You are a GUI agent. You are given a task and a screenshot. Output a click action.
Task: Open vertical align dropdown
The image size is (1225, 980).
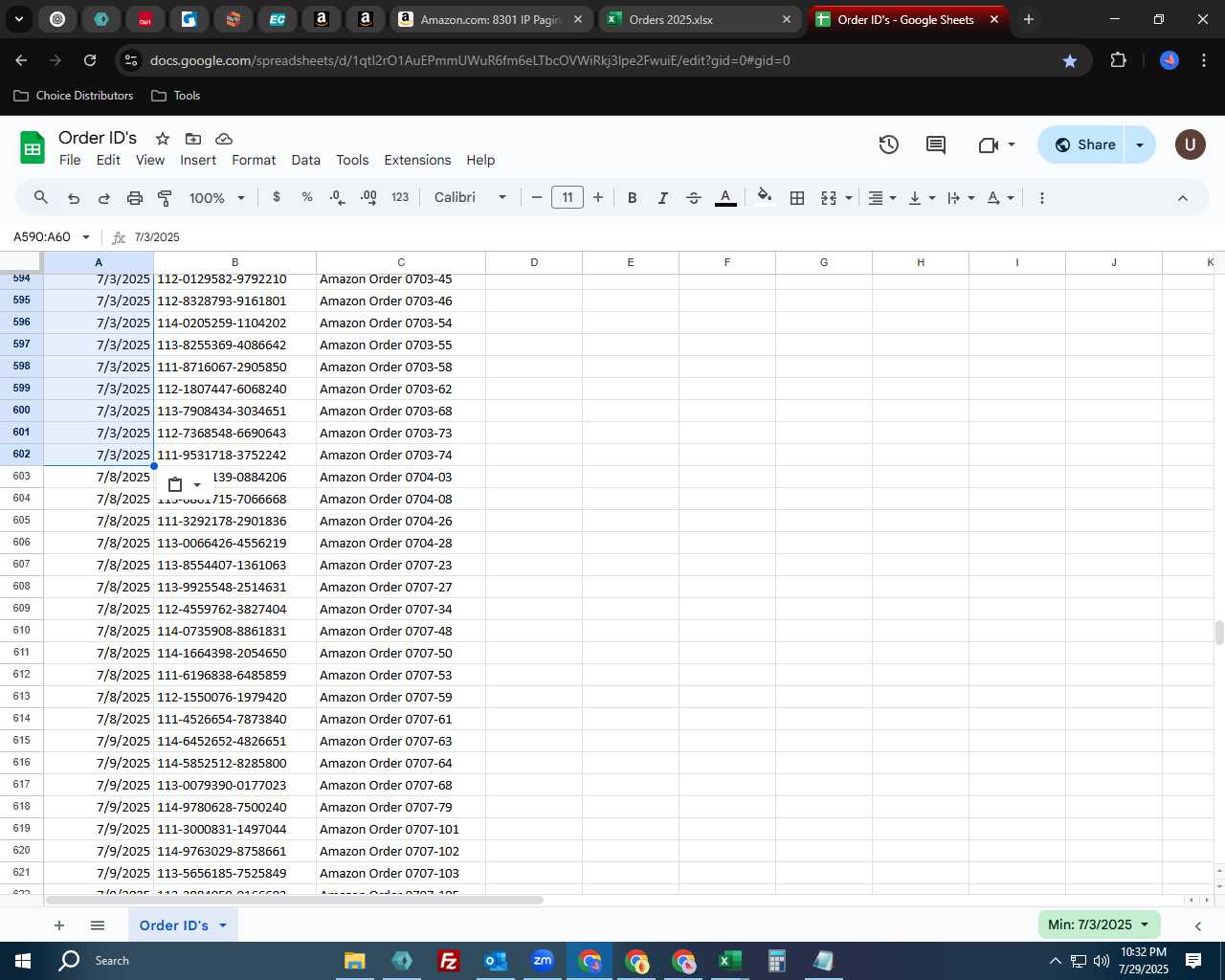point(921,197)
